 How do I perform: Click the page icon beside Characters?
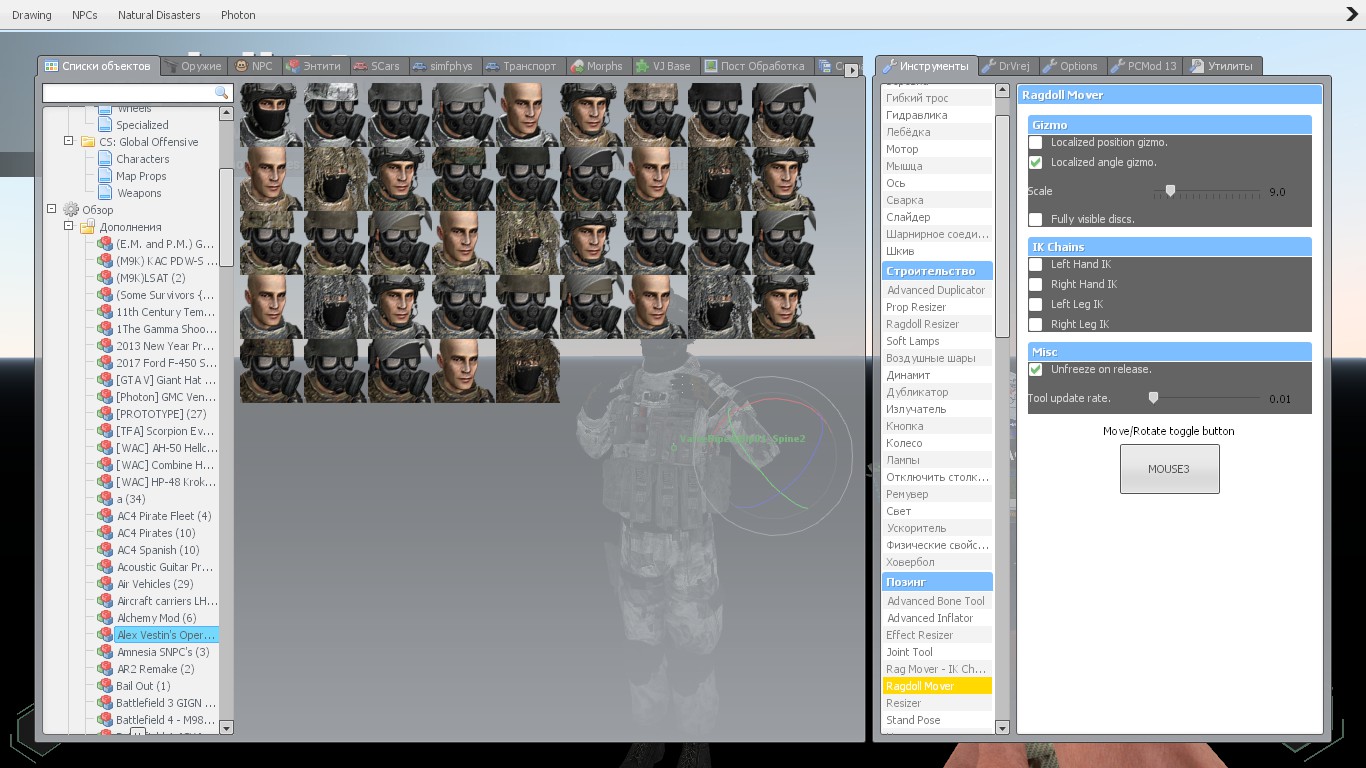[105, 159]
